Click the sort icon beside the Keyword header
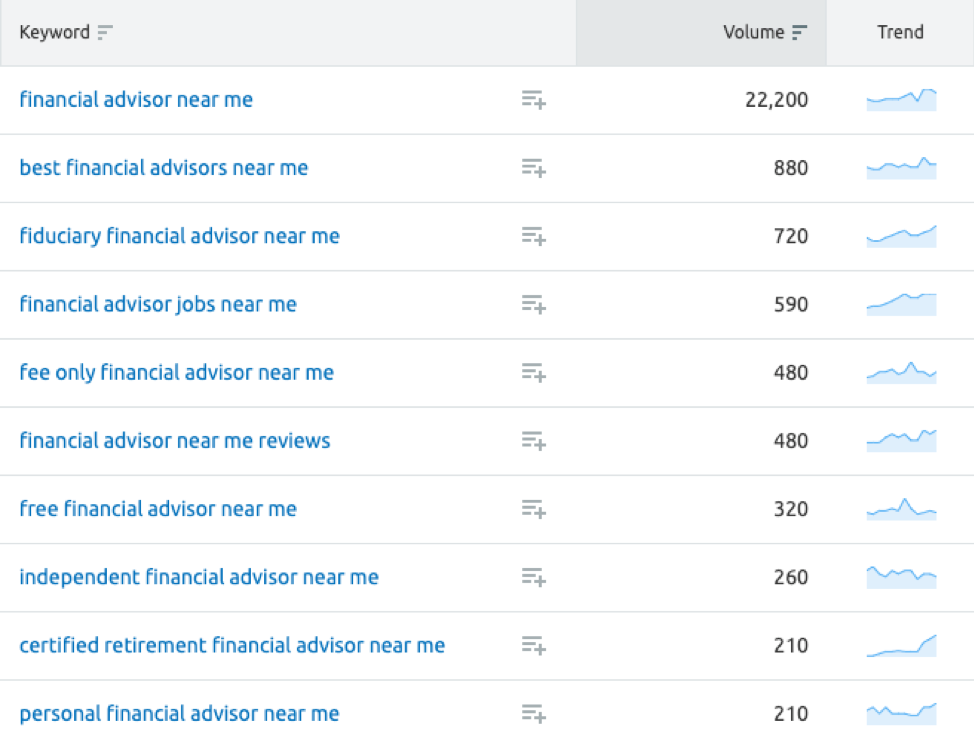The image size is (974, 745). pos(103,32)
